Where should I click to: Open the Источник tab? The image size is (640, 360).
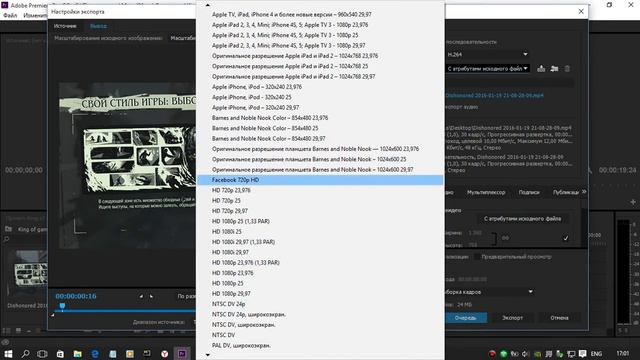(65, 26)
